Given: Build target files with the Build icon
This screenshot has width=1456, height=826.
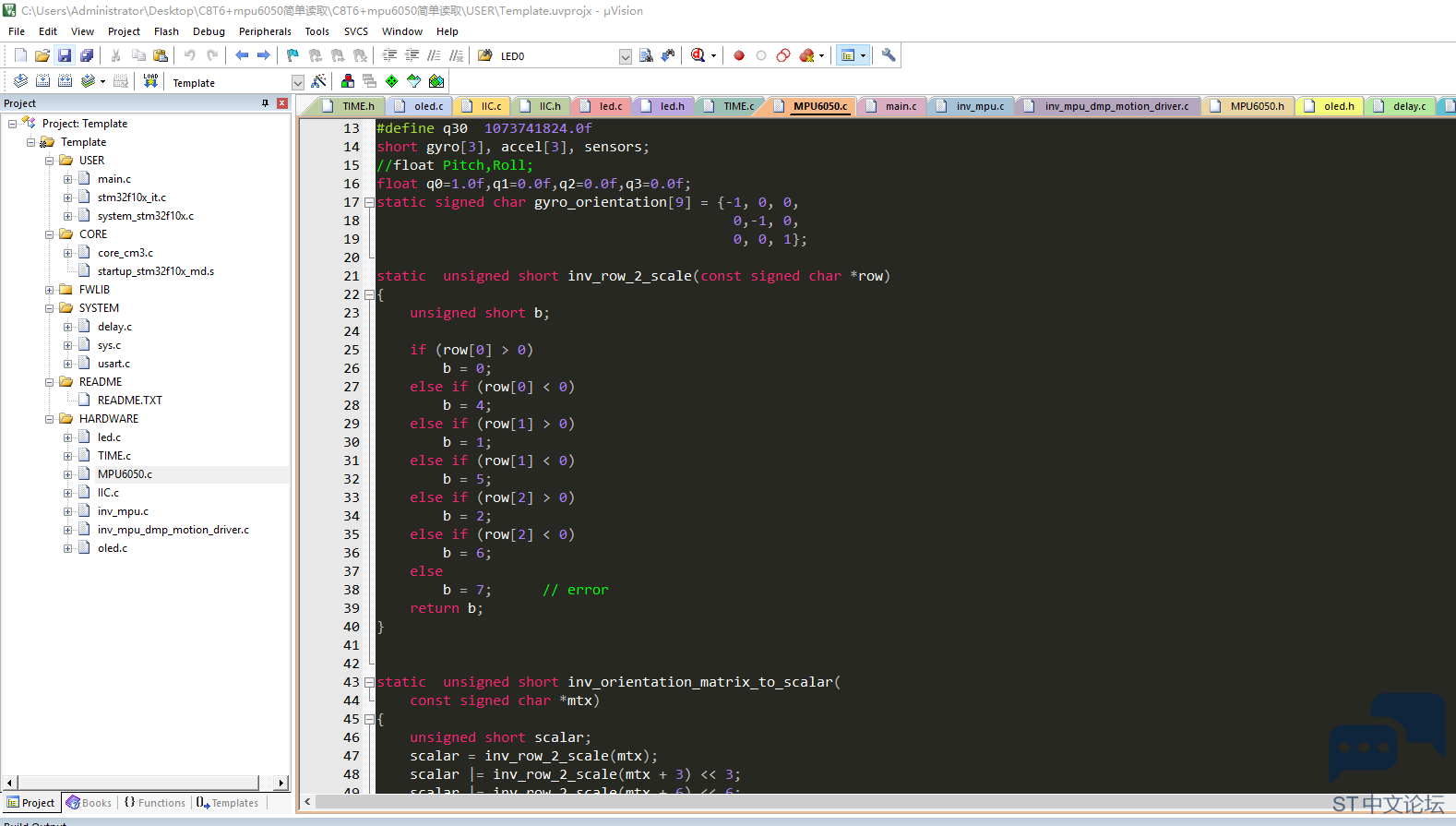Looking at the screenshot, I should [x=42, y=81].
